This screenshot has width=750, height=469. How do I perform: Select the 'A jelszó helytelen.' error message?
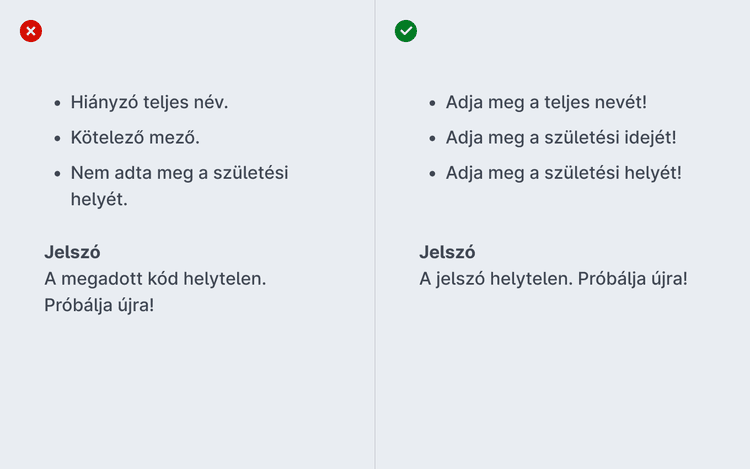point(496,278)
